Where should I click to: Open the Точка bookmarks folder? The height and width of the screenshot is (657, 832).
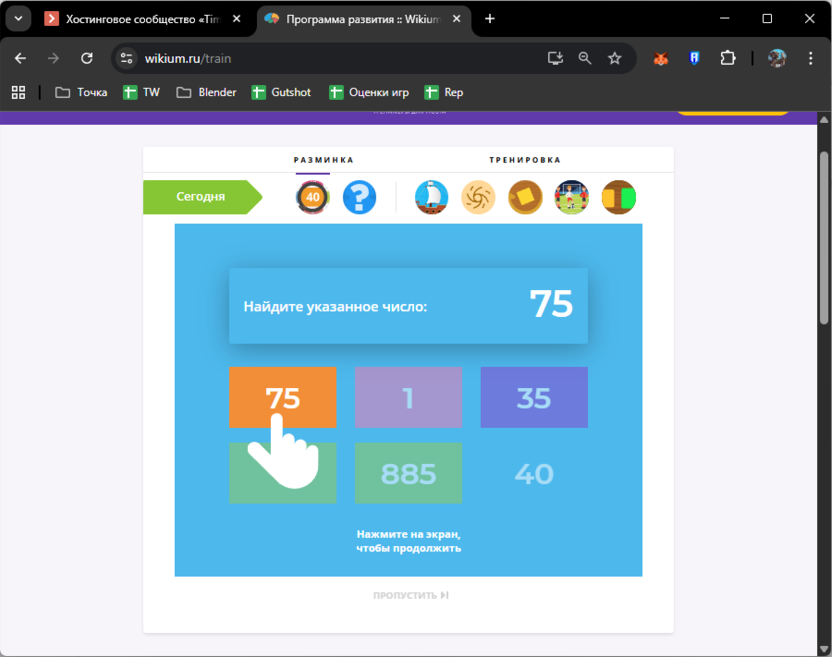[x=81, y=92]
